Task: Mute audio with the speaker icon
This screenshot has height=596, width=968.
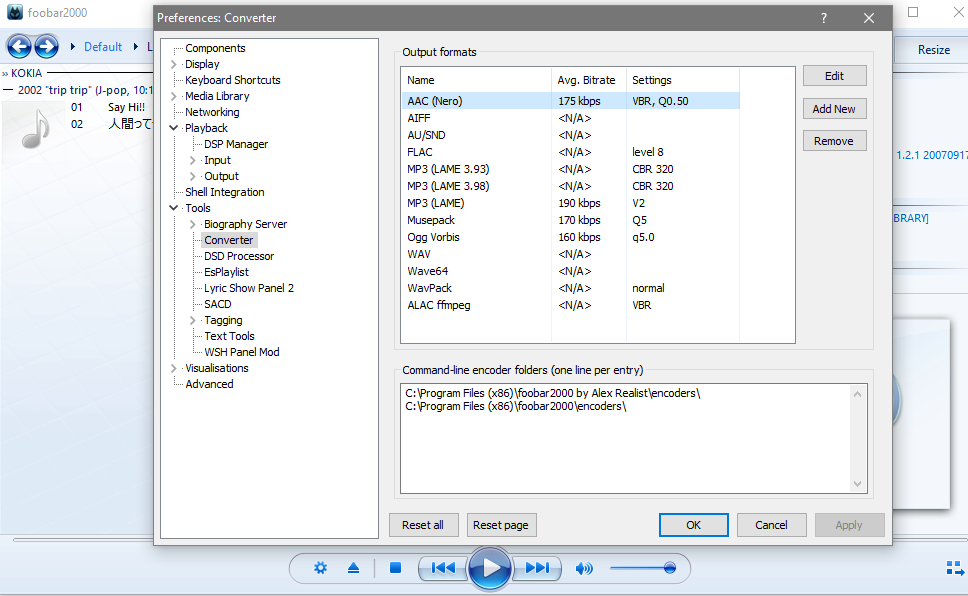Action: [x=584, y=568]
